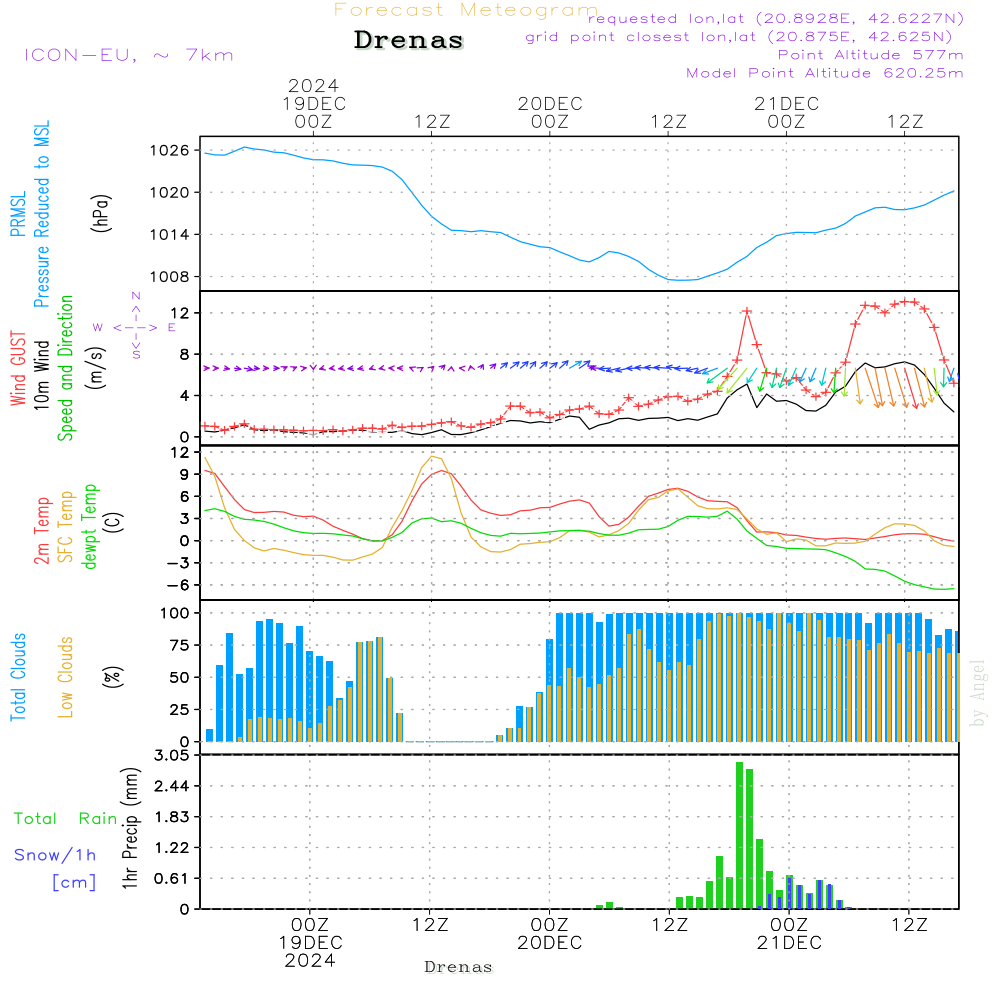1000x1000 pixels.
Task: Click the 'Forecast Meteogram' heading
Action: point(465,10)
